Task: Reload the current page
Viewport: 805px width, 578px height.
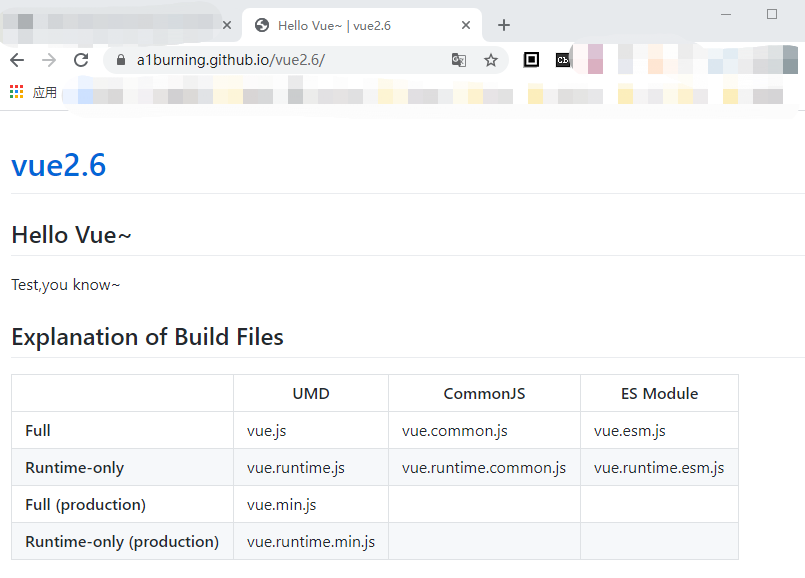Action: [x=81, y=60]
